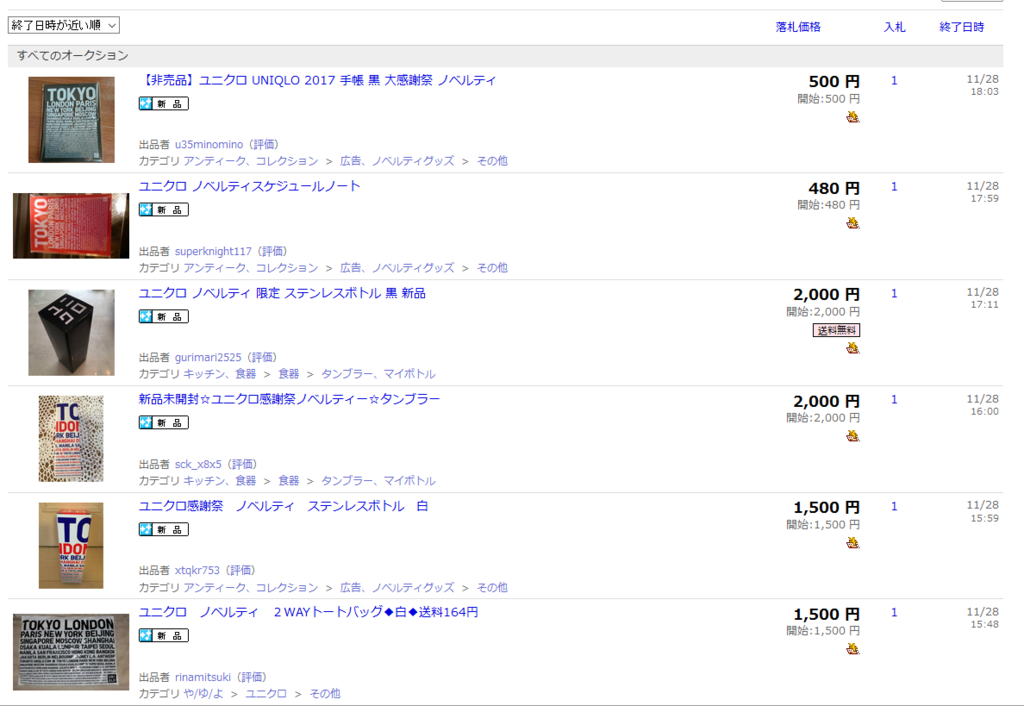Click the 新品 icon under ノベルティスケジュールノート listing

coord(163,210)
